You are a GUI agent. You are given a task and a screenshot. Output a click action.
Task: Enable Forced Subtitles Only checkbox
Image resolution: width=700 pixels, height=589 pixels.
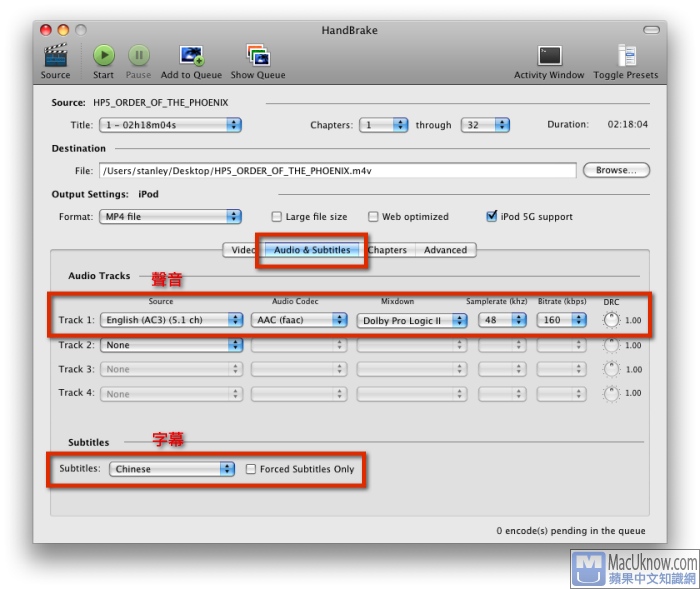coord(251,469)
